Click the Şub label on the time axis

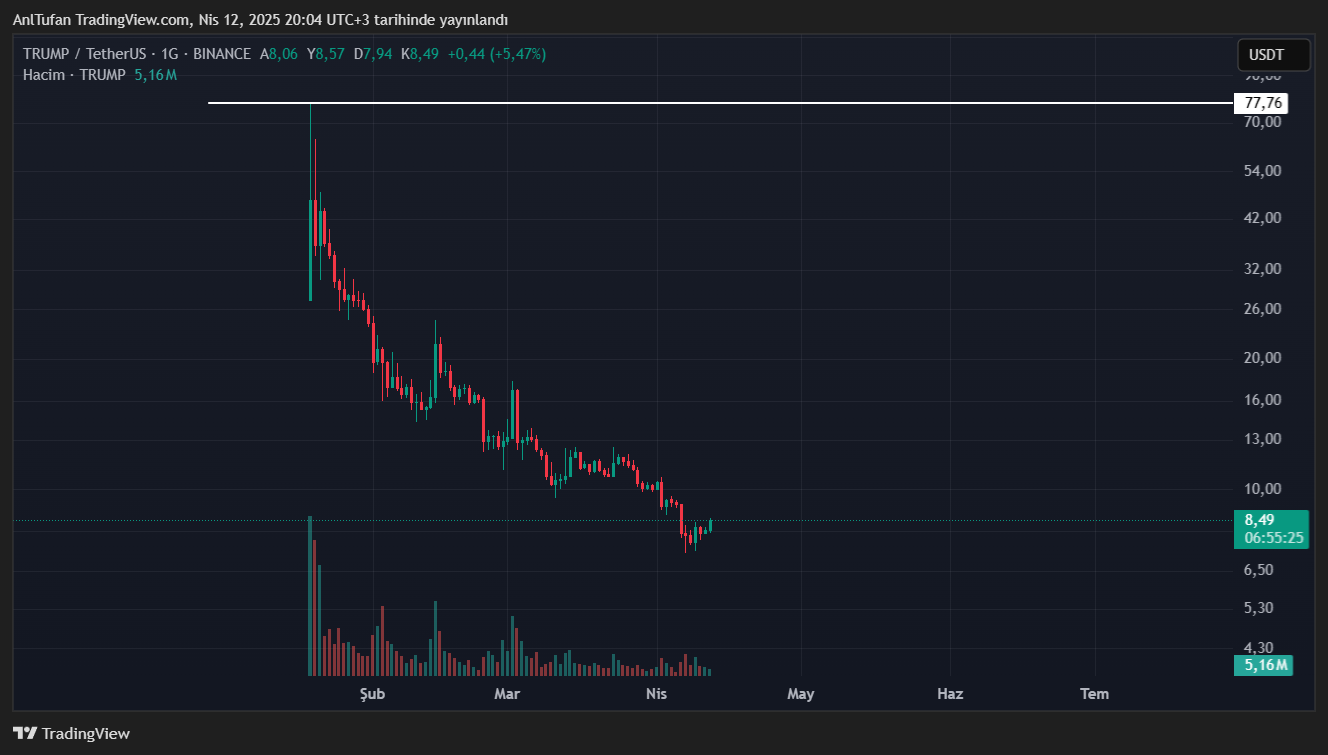click(372, 693)
